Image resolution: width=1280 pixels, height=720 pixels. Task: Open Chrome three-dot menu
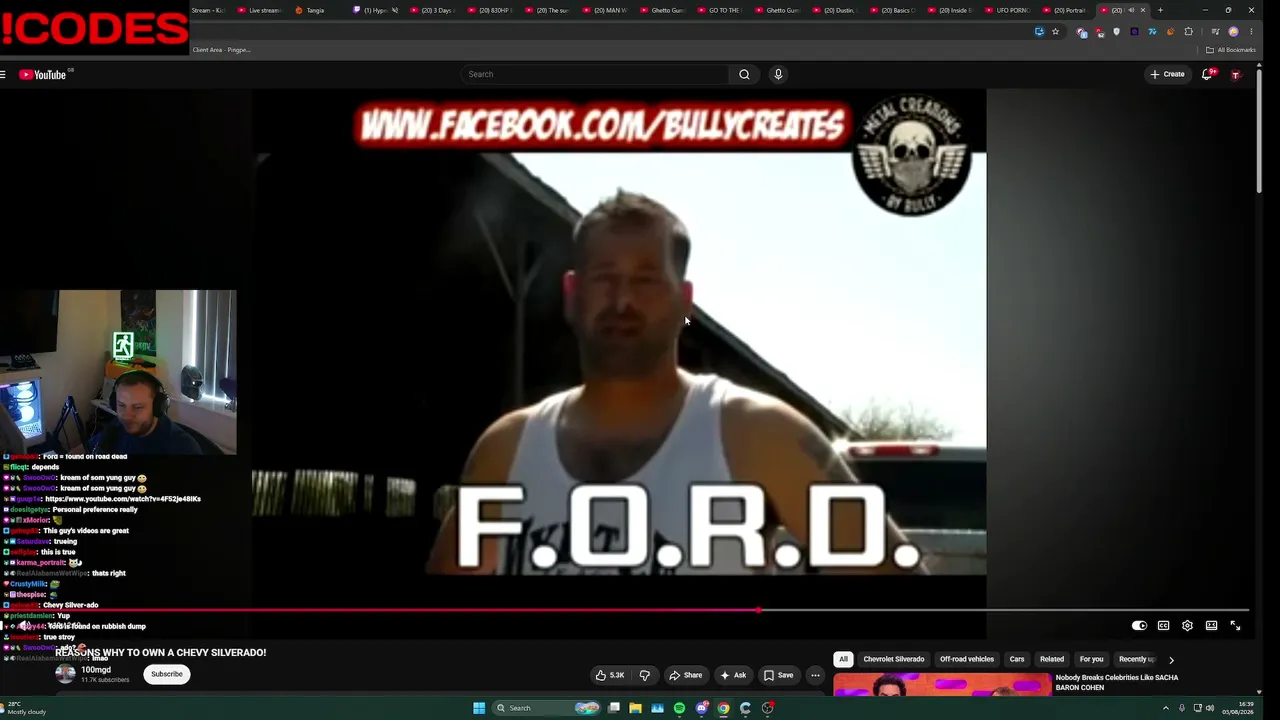(1251, 32)
